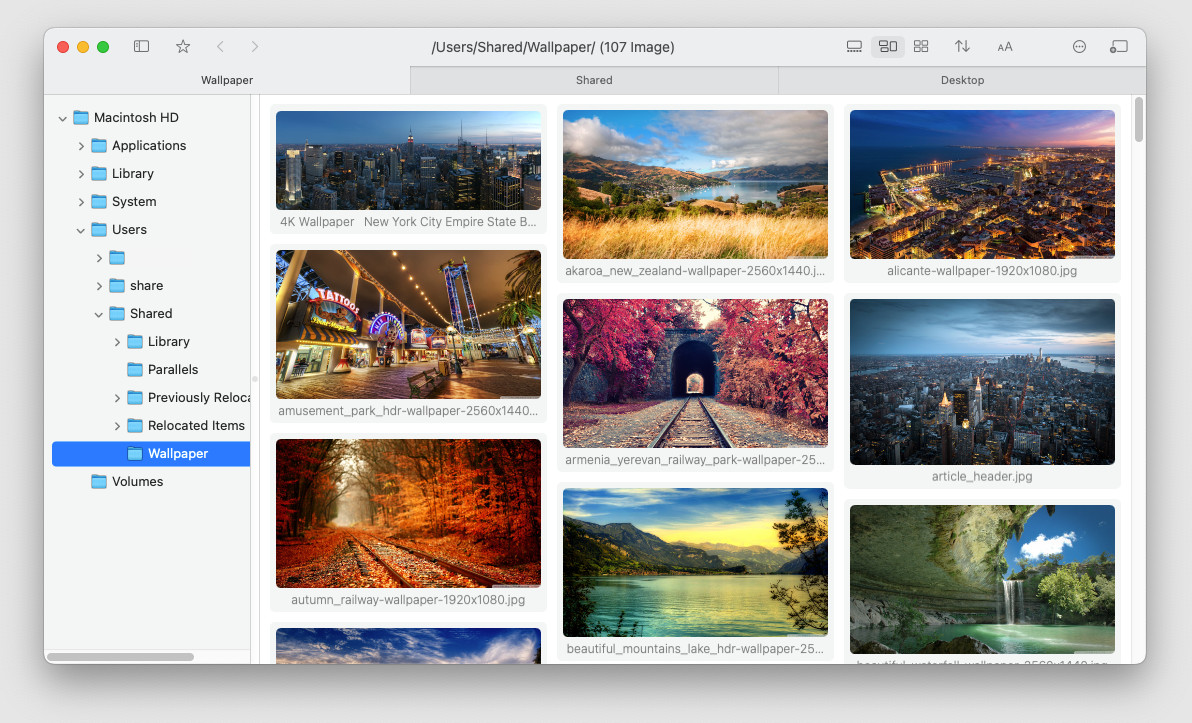The height and width of the screenshot is (723, 1192).
Task: Click the autumn_railway-wallpaper-1920x1080.jpg filename
Action: pos(408,600)
